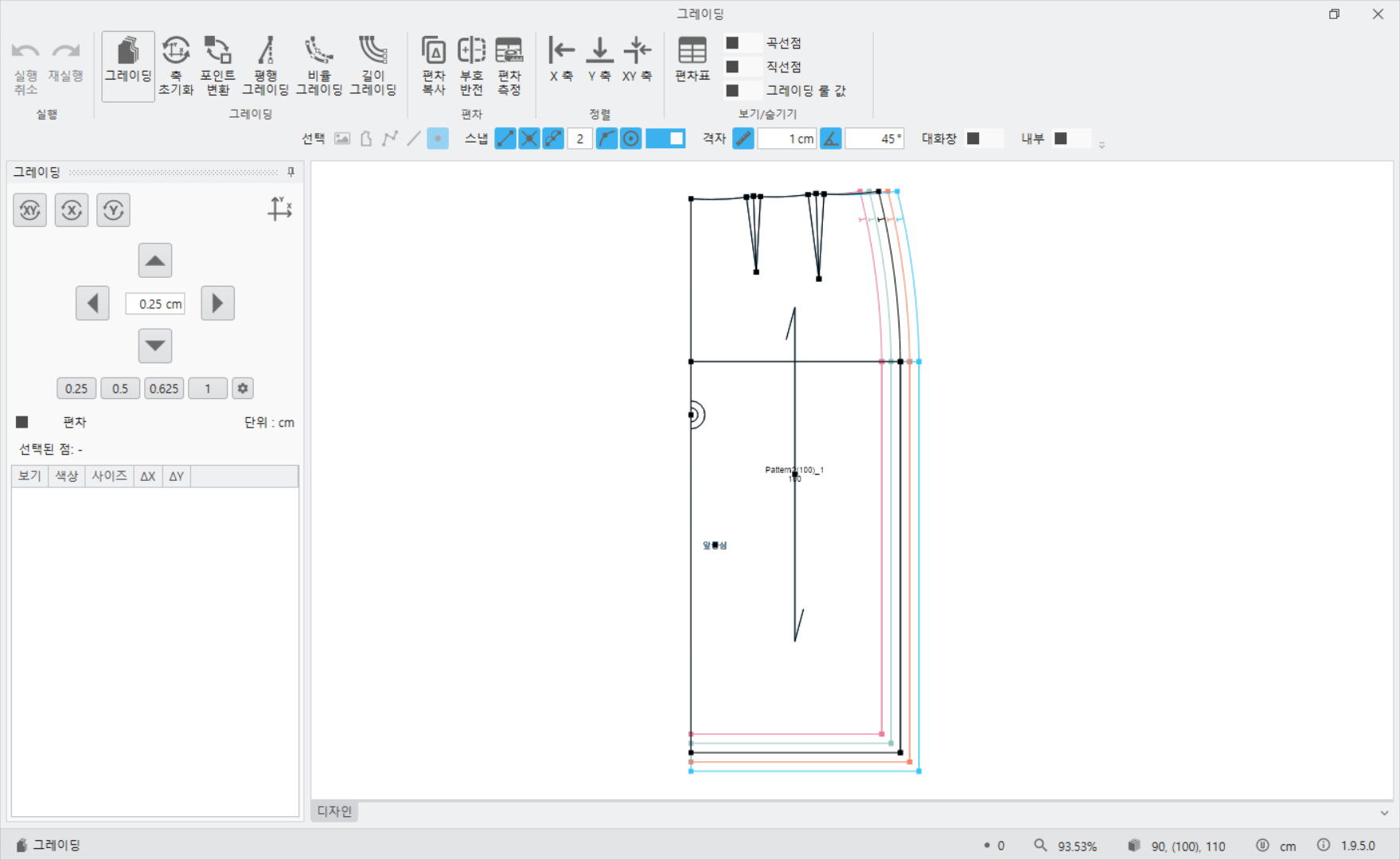This screenshot has height=860, width=1400.
Task: Toggle 그레이딩 룰 값 switch
Action: [743, 91]
